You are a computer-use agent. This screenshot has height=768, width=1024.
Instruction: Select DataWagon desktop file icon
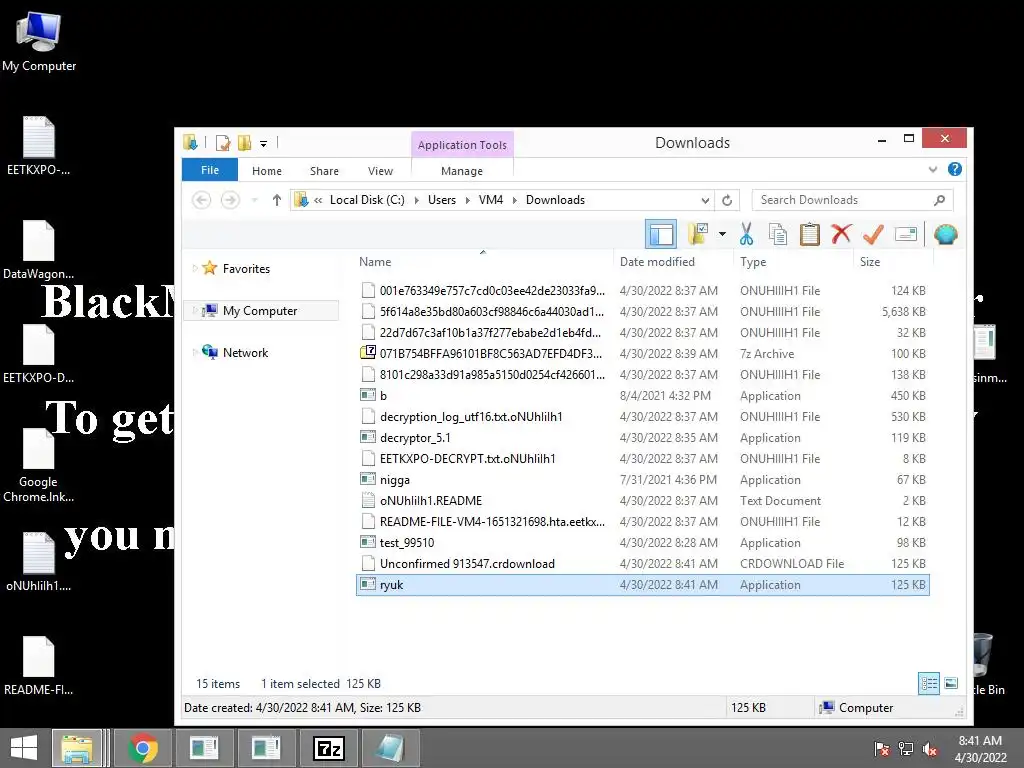pos(39,250)
